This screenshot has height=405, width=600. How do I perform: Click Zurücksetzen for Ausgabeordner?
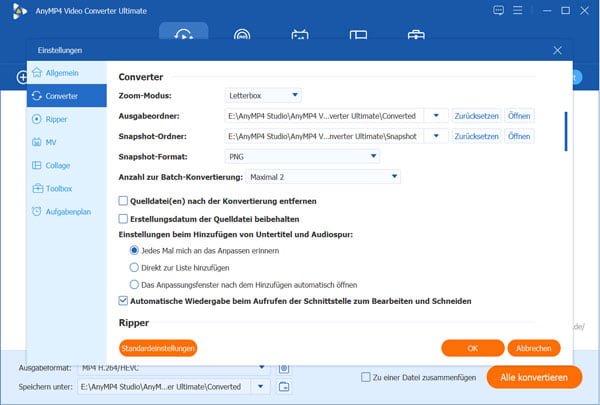(x=476, y=116)
